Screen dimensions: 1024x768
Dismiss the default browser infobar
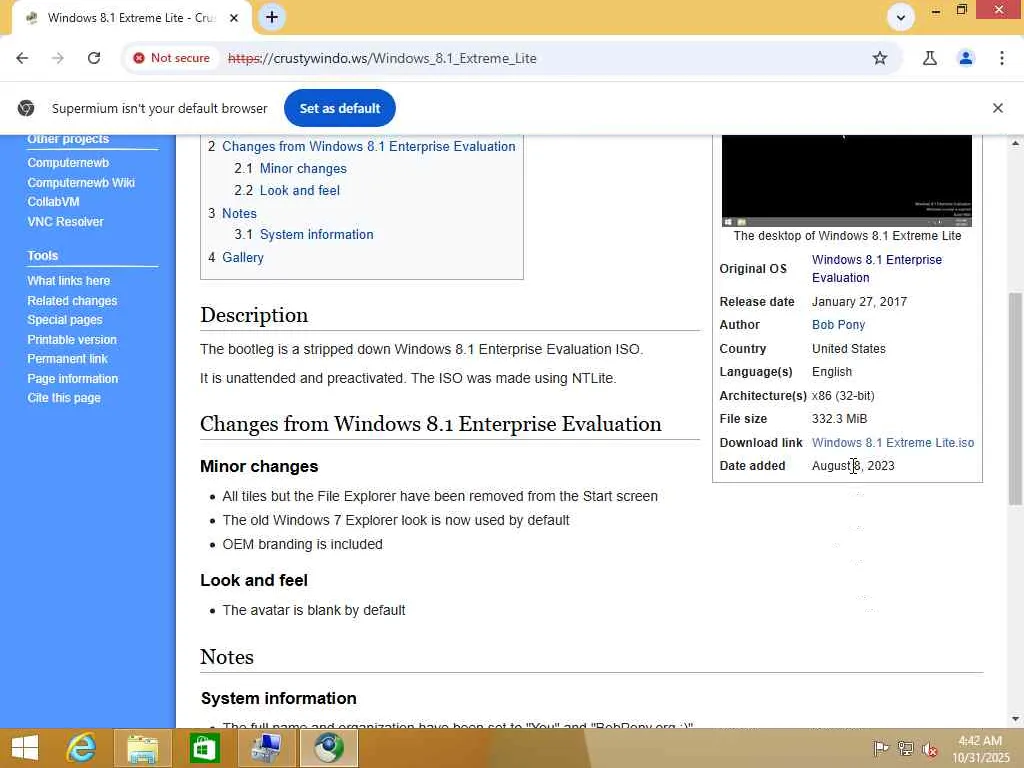click(997, 108)
